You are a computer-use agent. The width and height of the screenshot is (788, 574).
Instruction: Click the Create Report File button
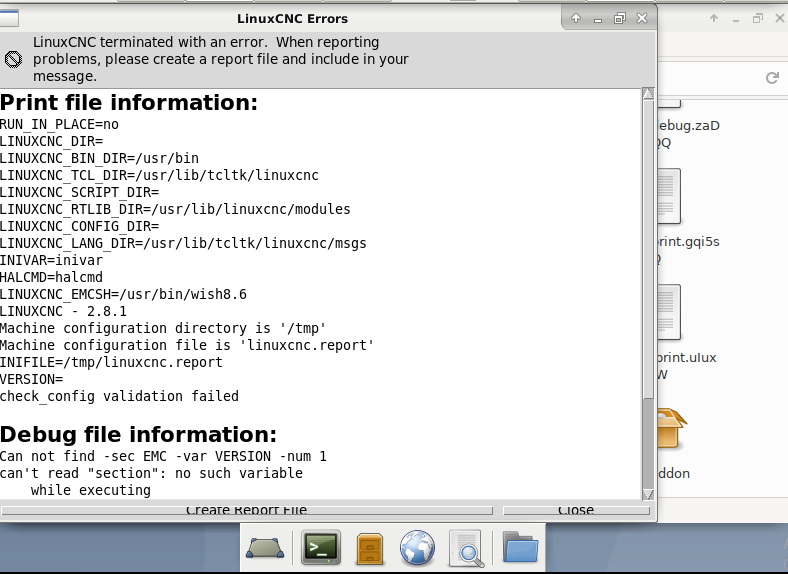coord(247,510)
